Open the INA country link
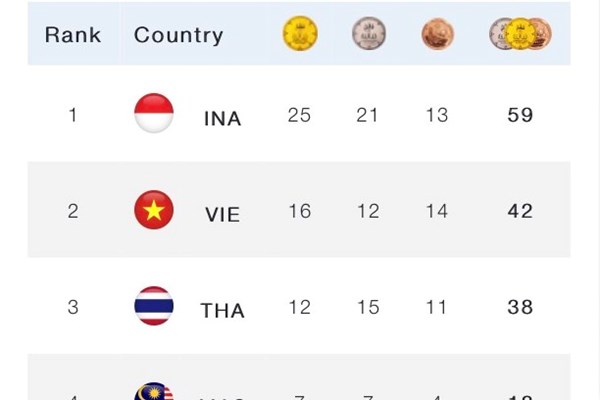Viewport: 600px width, 400px height. tap(222, 118)
